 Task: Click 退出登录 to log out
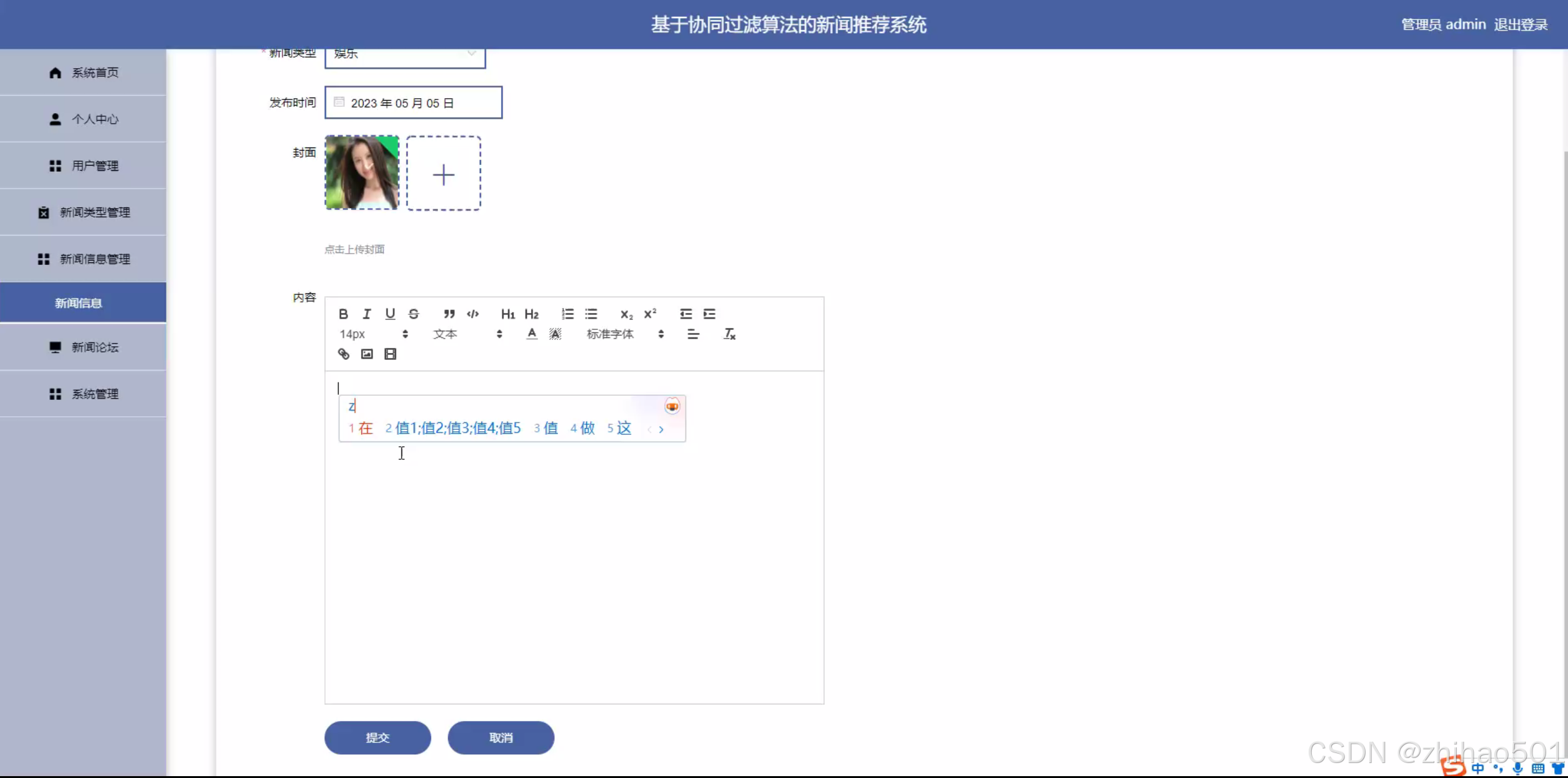point(1521,24)
